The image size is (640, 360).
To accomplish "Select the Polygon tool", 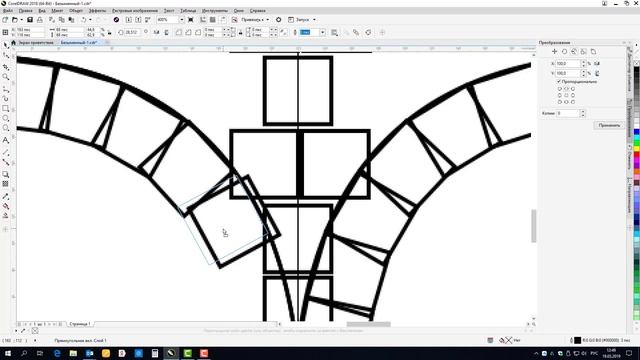I will pyautogui.click(x=6, y=129).
